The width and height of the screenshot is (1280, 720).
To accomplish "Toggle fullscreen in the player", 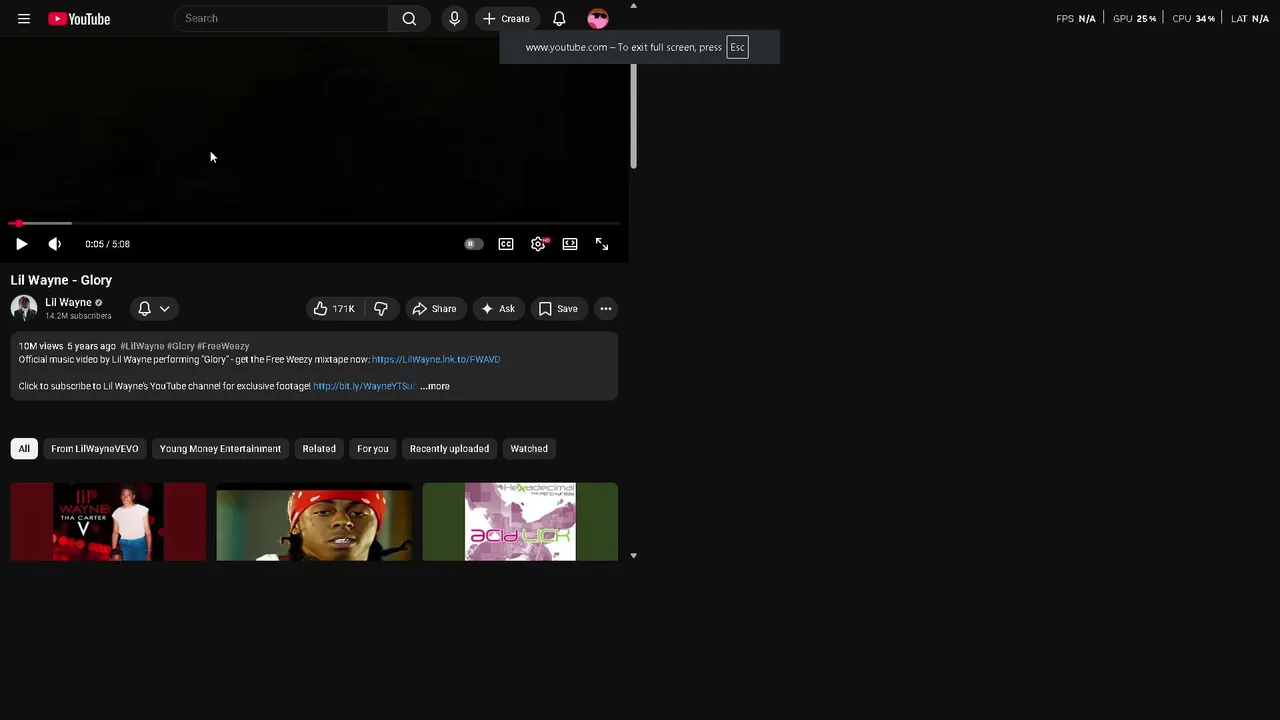I will point(602,244).
